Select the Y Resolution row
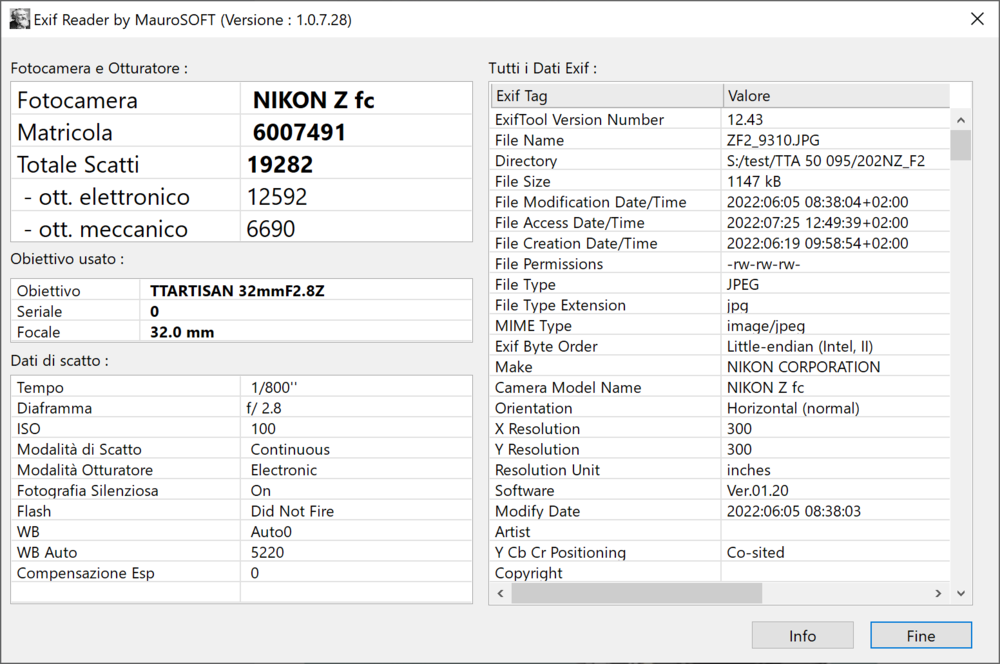This screenshot has width=1000, height=664. coord(719,449)
